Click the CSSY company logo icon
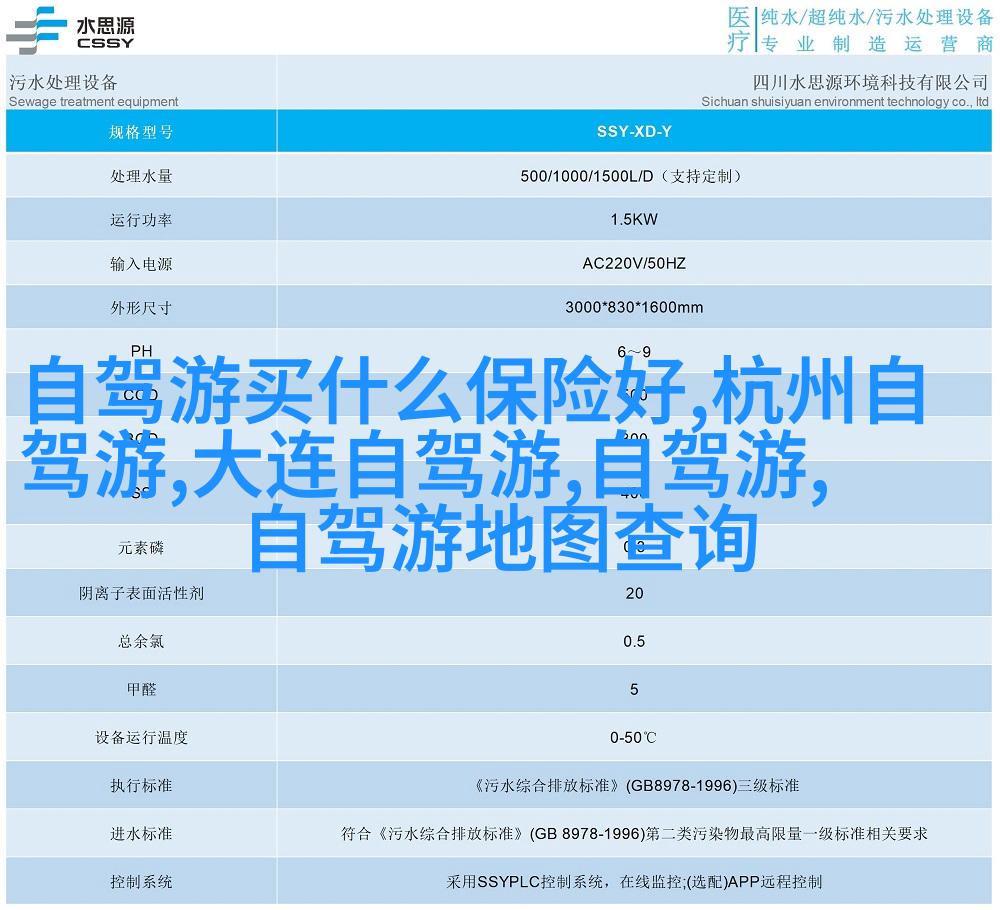This screenshot has height=910, width=1000. (x=36, y=30)
